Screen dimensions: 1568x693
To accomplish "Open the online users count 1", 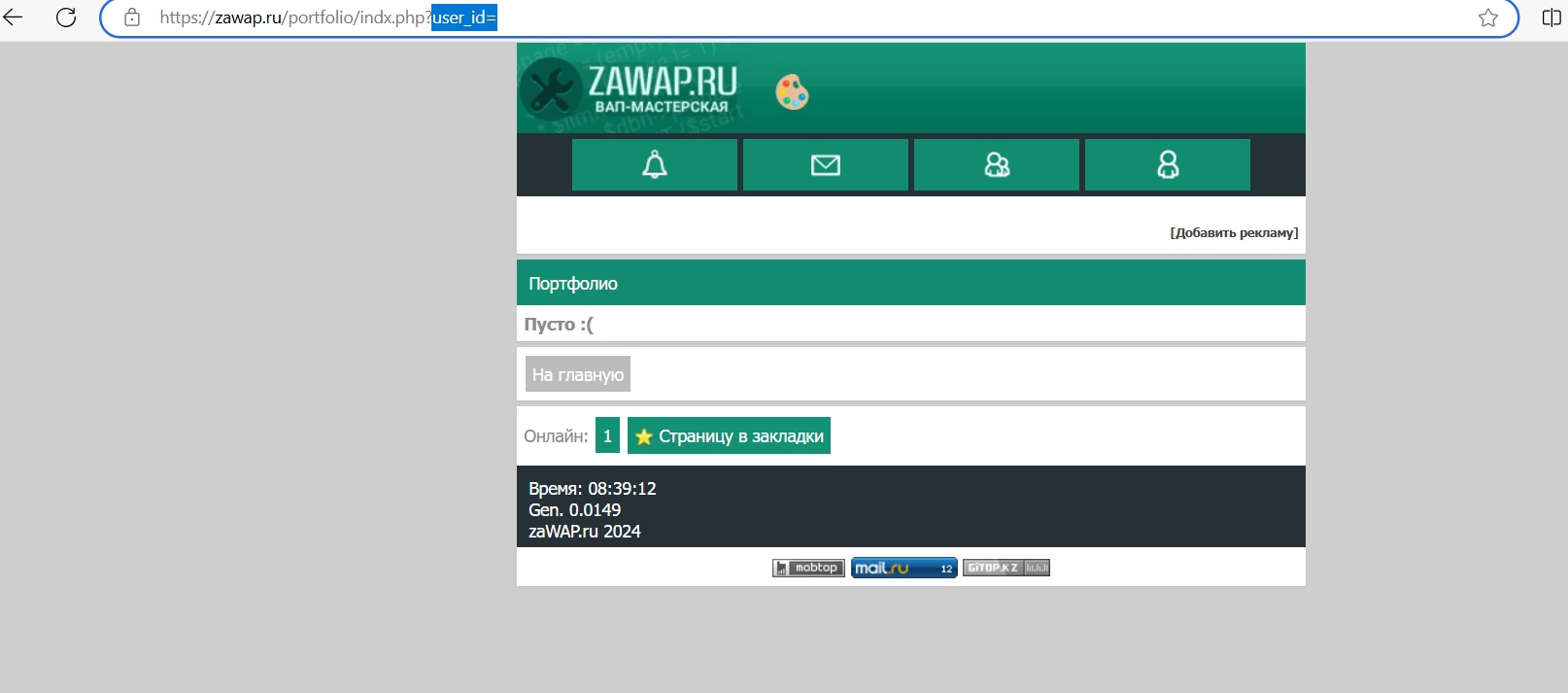I will pos(607,436).
